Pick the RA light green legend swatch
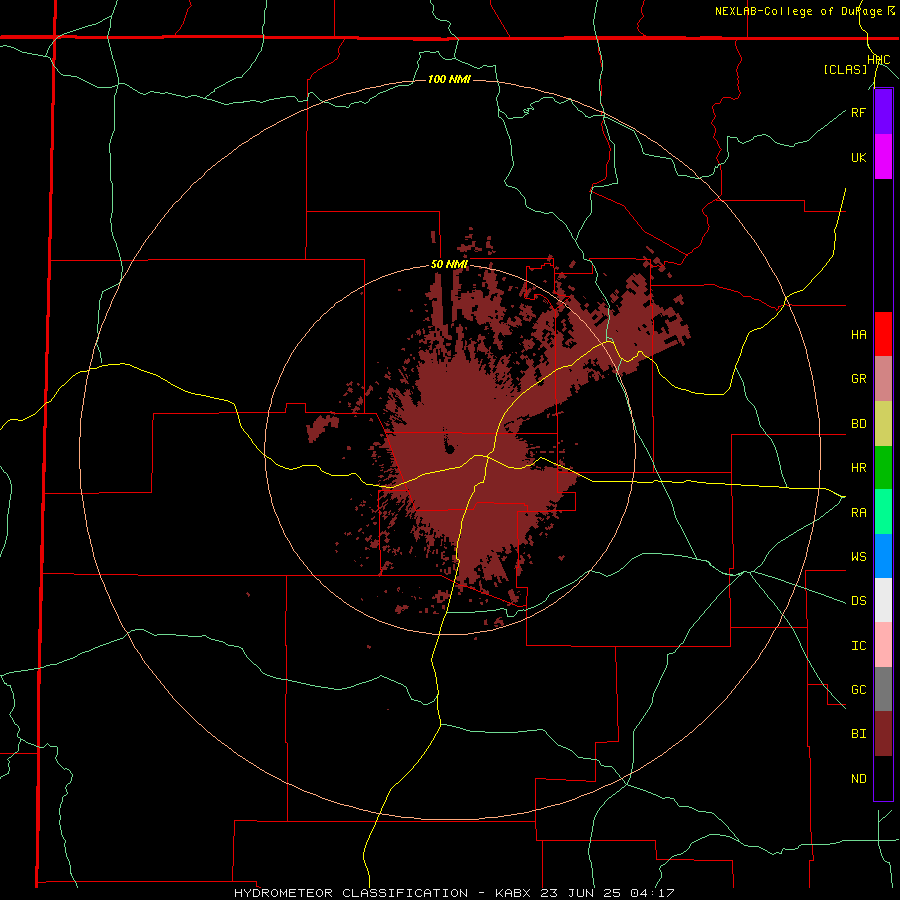 883,512
